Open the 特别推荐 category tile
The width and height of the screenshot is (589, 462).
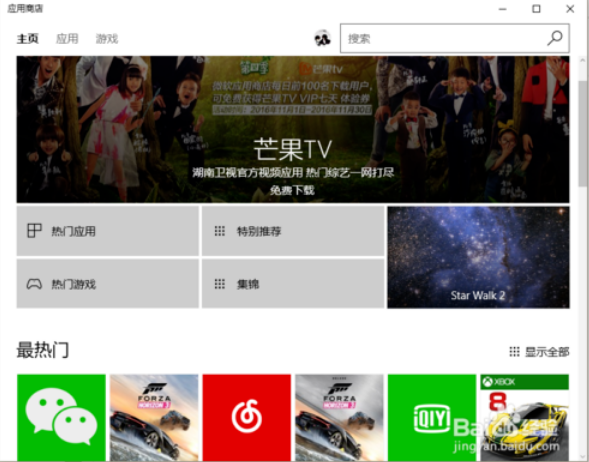pyautogui.click(x=293, y=231)
